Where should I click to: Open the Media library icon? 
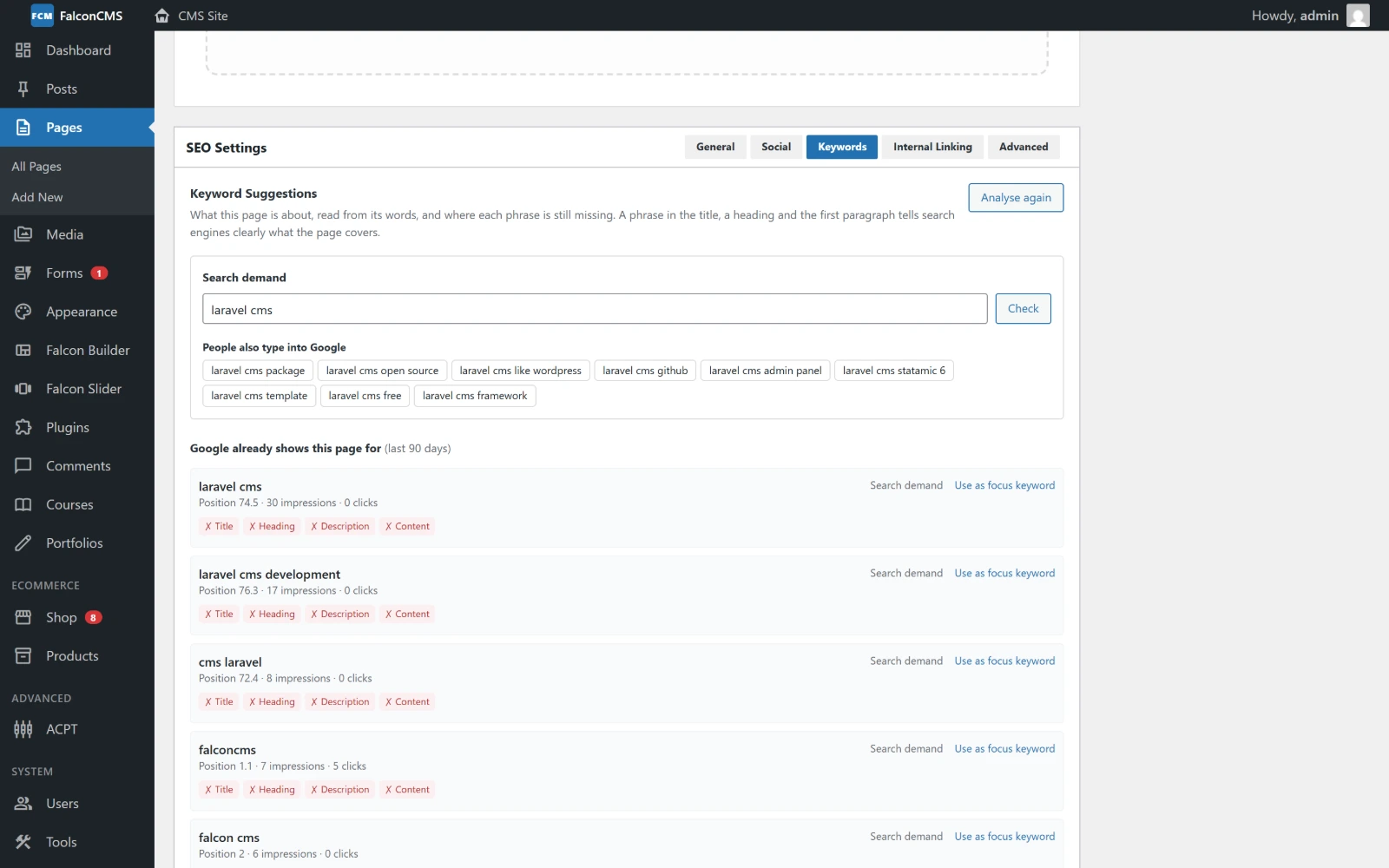coord(23,234)
